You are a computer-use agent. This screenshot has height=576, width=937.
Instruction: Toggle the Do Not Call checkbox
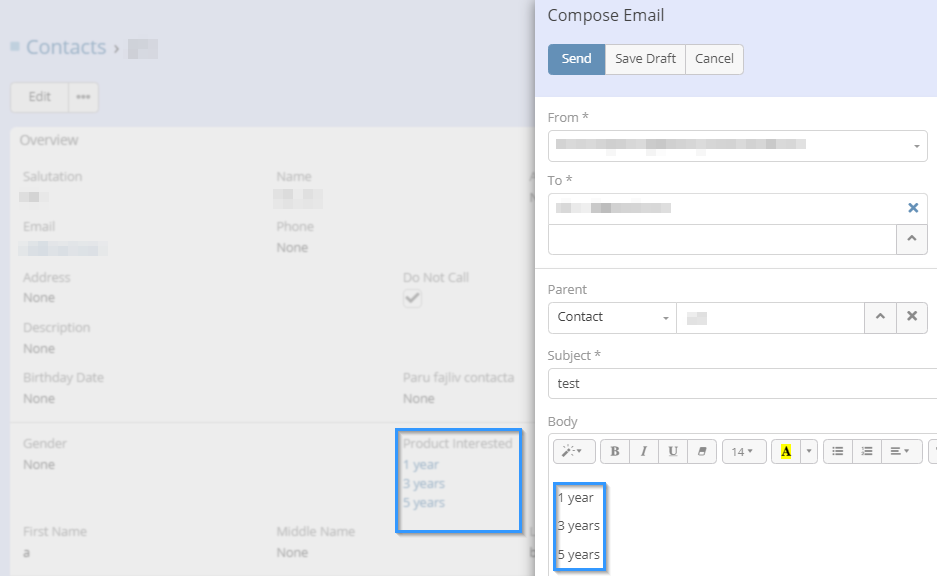tap(412, 298)
